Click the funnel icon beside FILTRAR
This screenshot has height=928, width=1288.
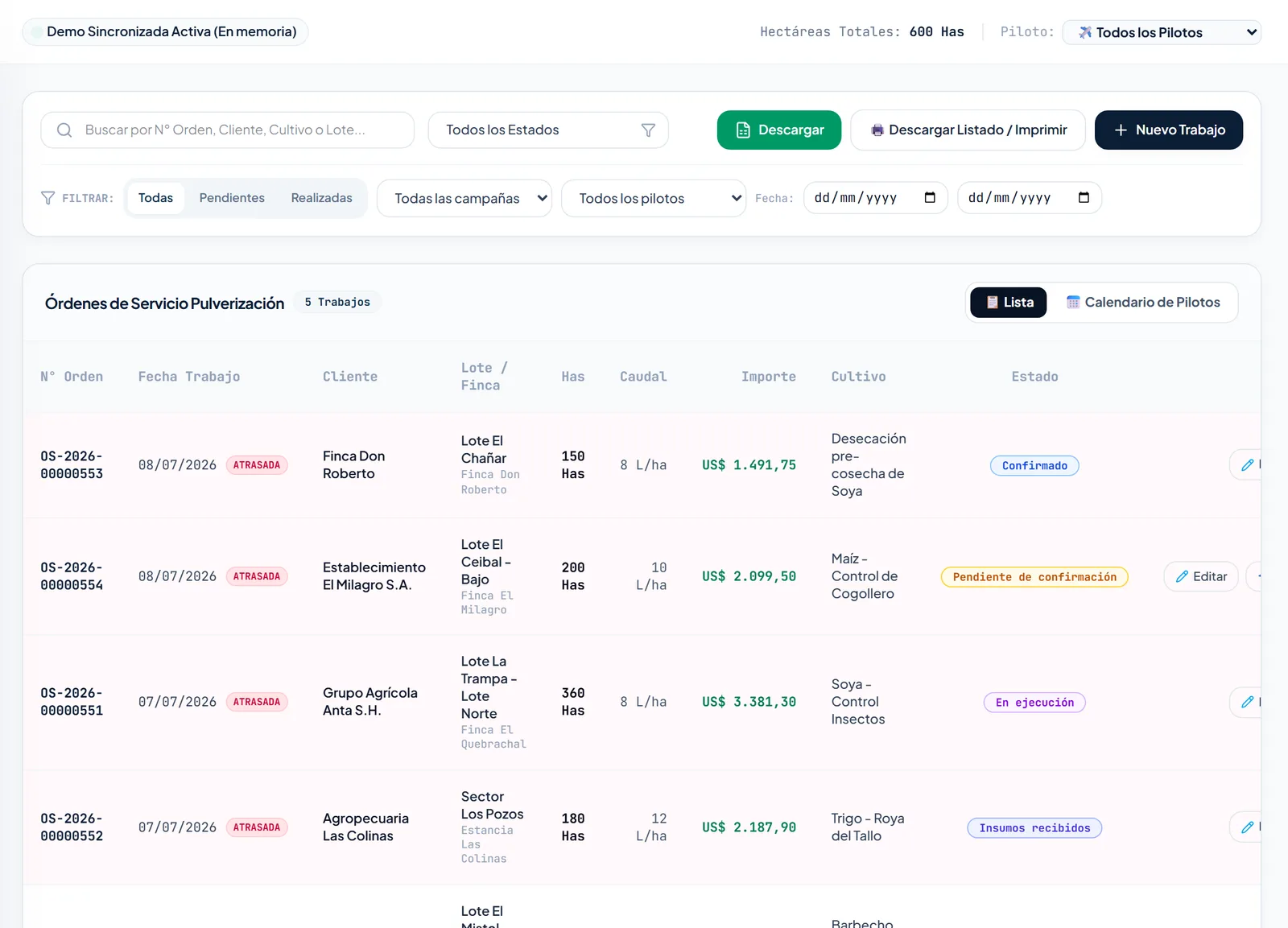point(48,198)
